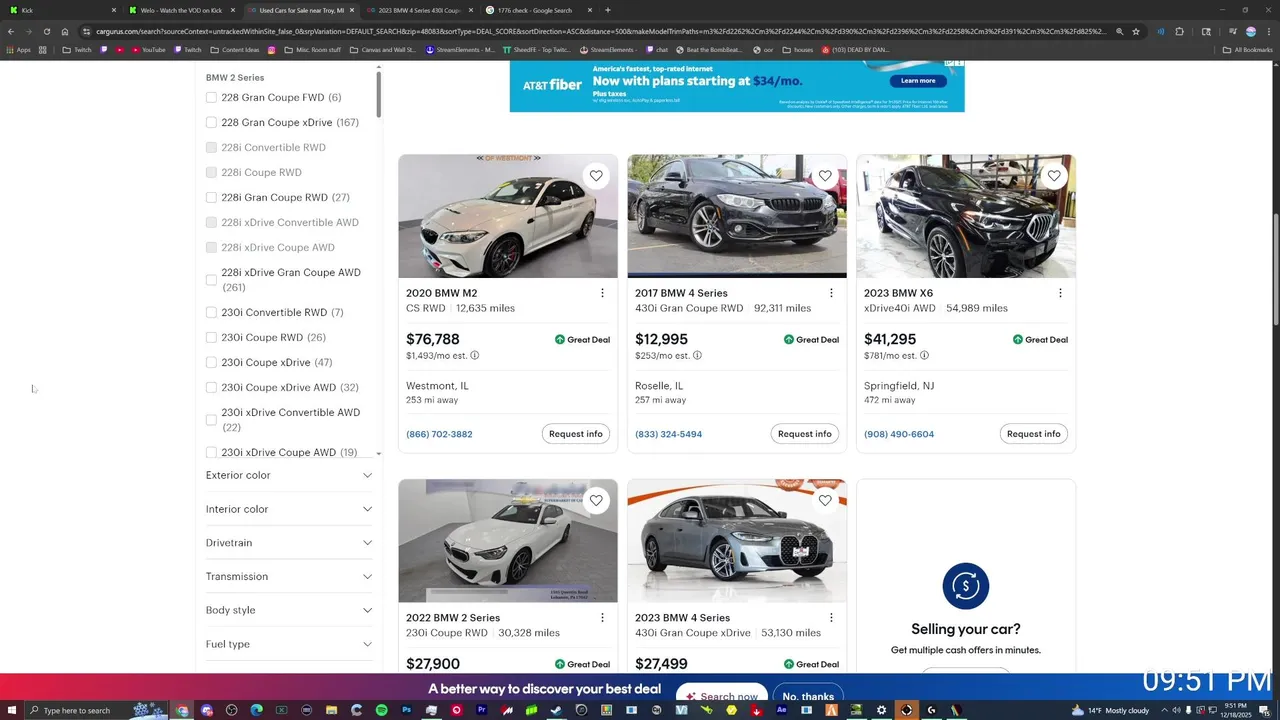Click info icon beside $781/mo est.
Image resolution: width=1280 pixels, height=720 pixels.
coord(924,356)
